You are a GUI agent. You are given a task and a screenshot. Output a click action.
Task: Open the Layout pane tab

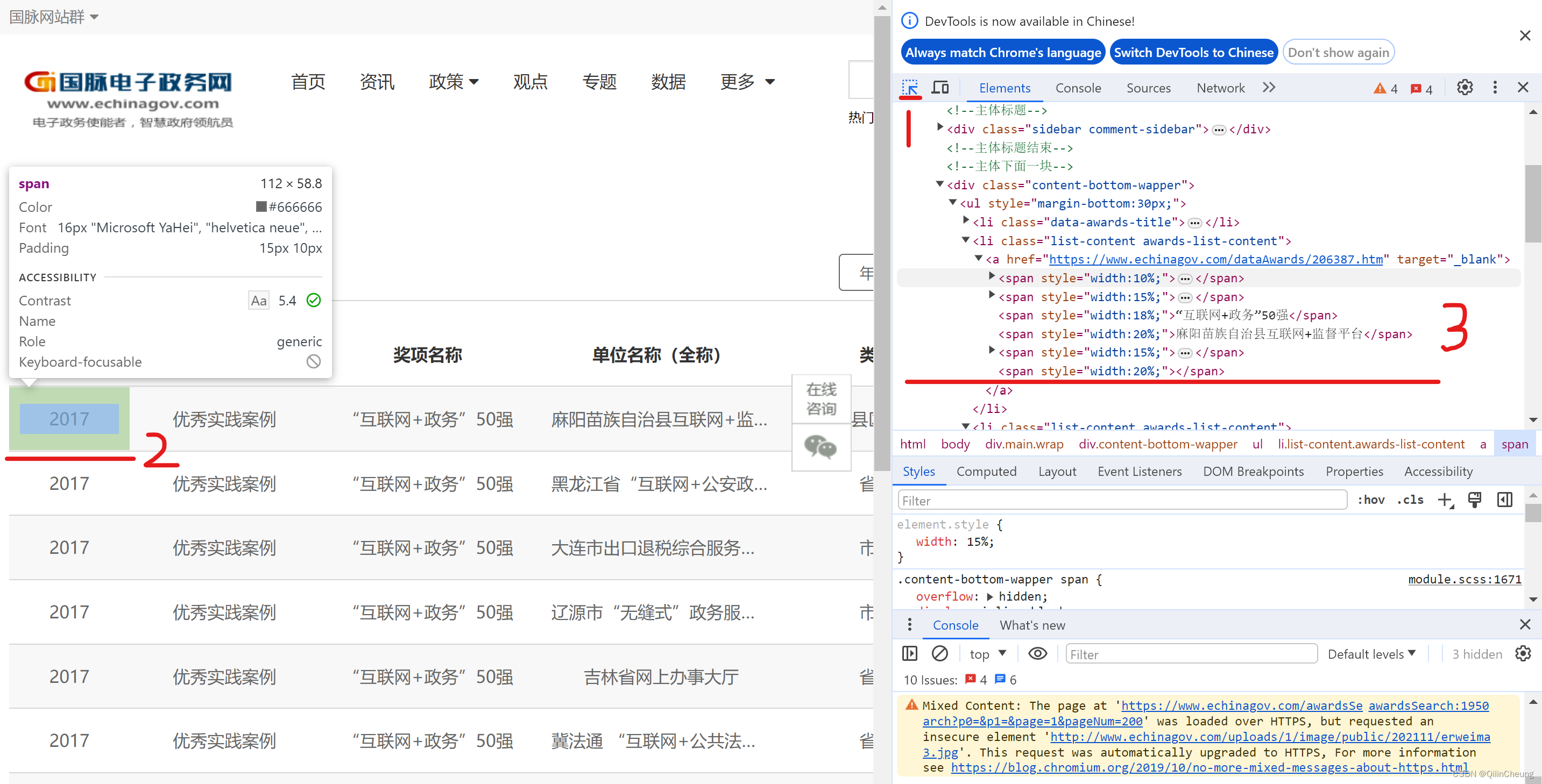1057,471
